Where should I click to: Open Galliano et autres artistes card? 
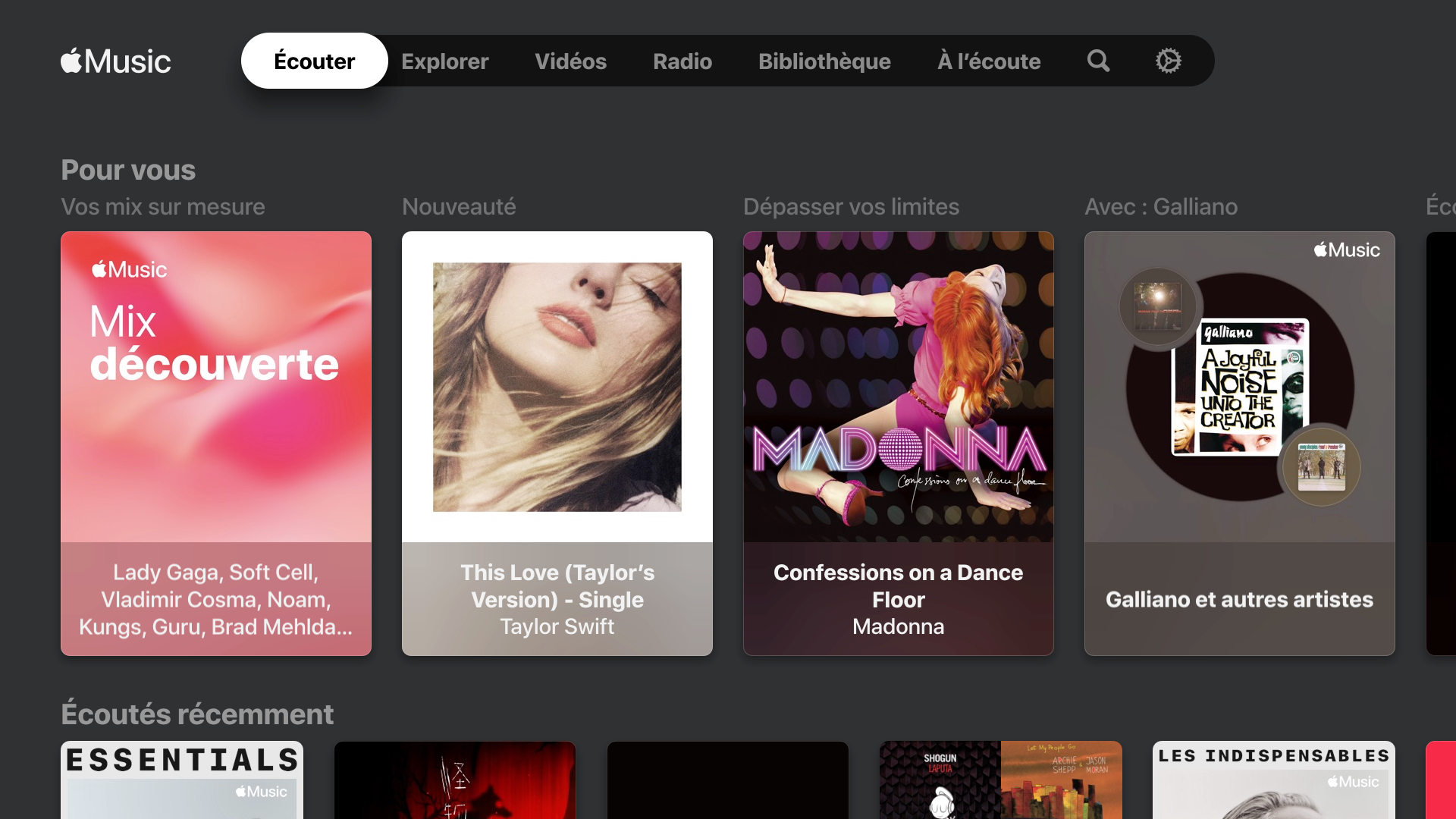tap(1240, 444)
